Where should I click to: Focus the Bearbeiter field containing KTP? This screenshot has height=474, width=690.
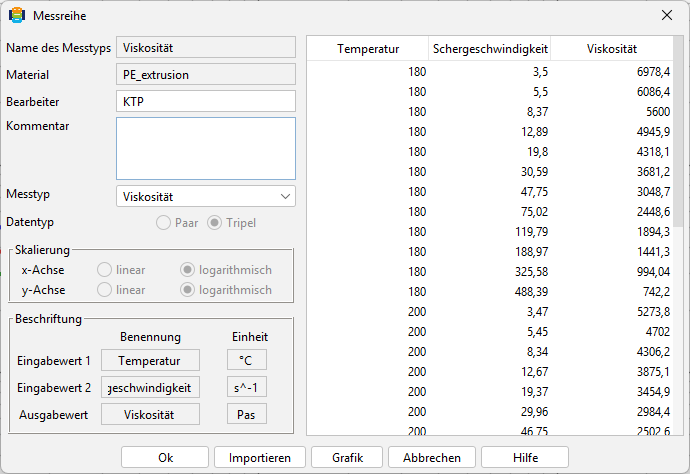point(206,102)
